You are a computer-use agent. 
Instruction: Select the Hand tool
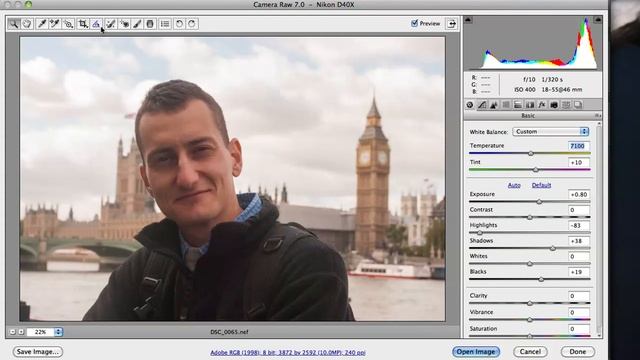point(27,24)
